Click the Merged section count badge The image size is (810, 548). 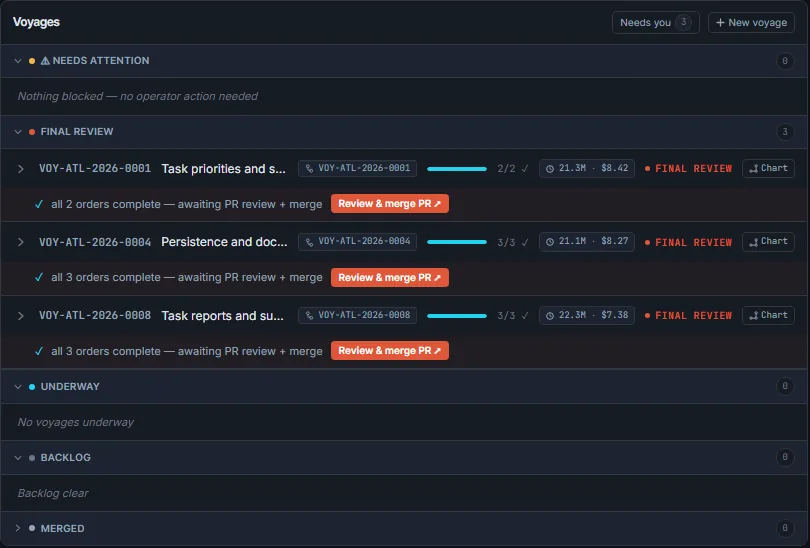(785, 528)
